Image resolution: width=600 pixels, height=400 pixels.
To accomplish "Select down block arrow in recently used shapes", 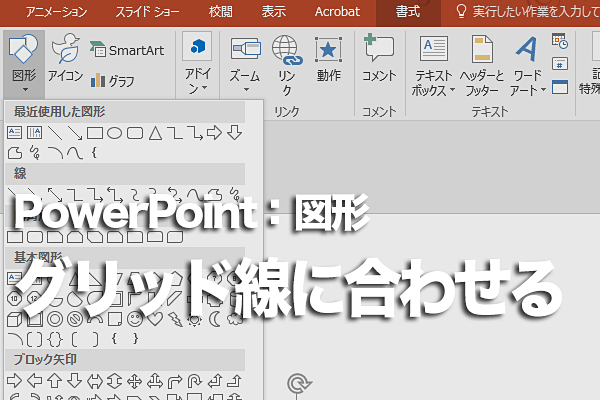I will (234, 133).
